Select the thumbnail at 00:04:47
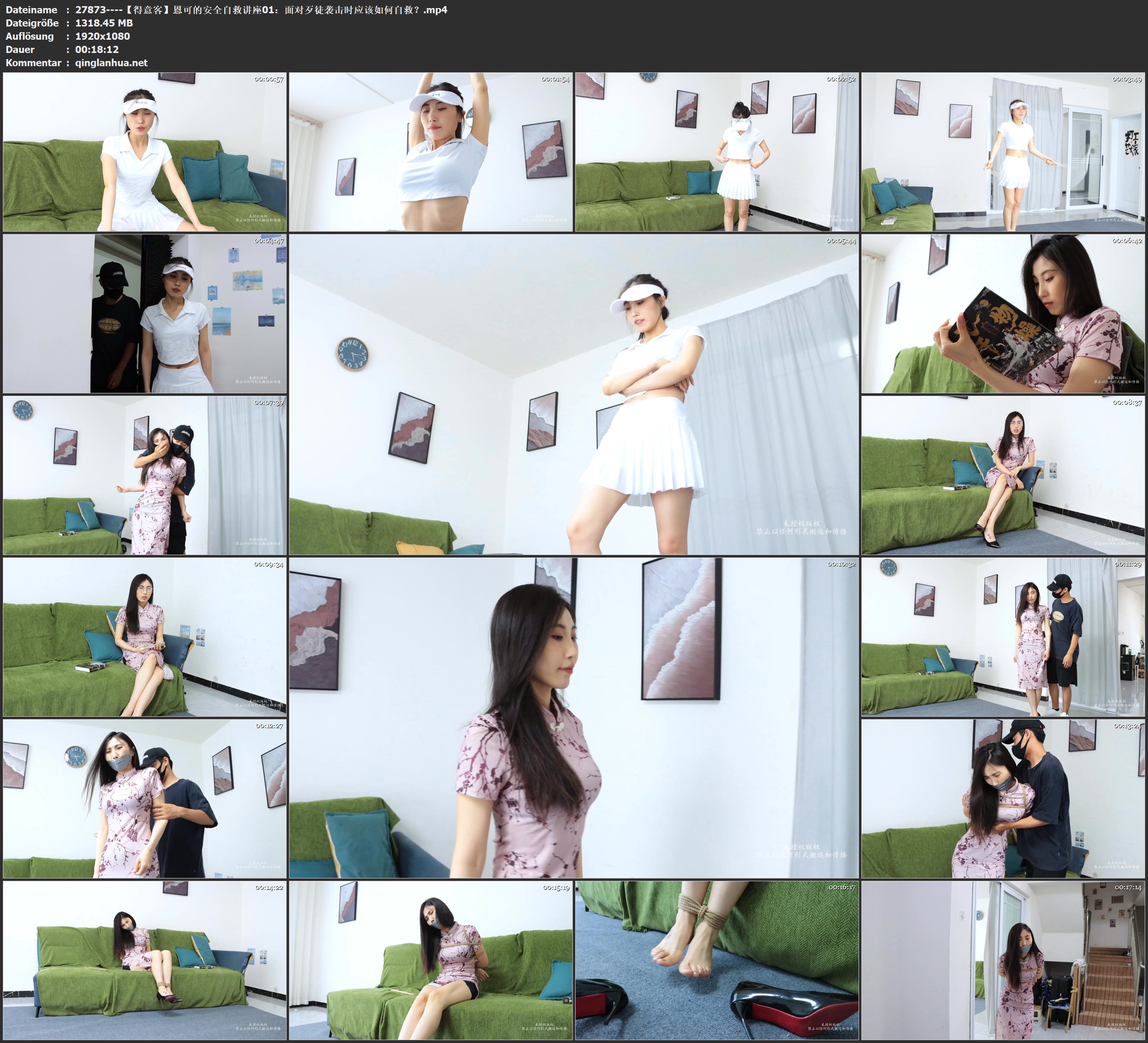This screenshot has width=1148, height=1043. click(x=145, y=313)
